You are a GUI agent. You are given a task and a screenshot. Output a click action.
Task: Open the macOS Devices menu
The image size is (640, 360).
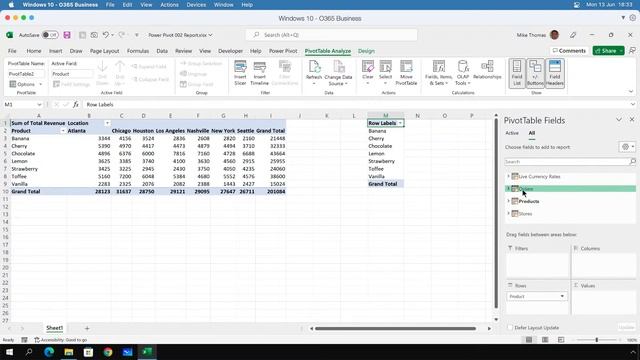pyautogui.click(x=196, y=5)
